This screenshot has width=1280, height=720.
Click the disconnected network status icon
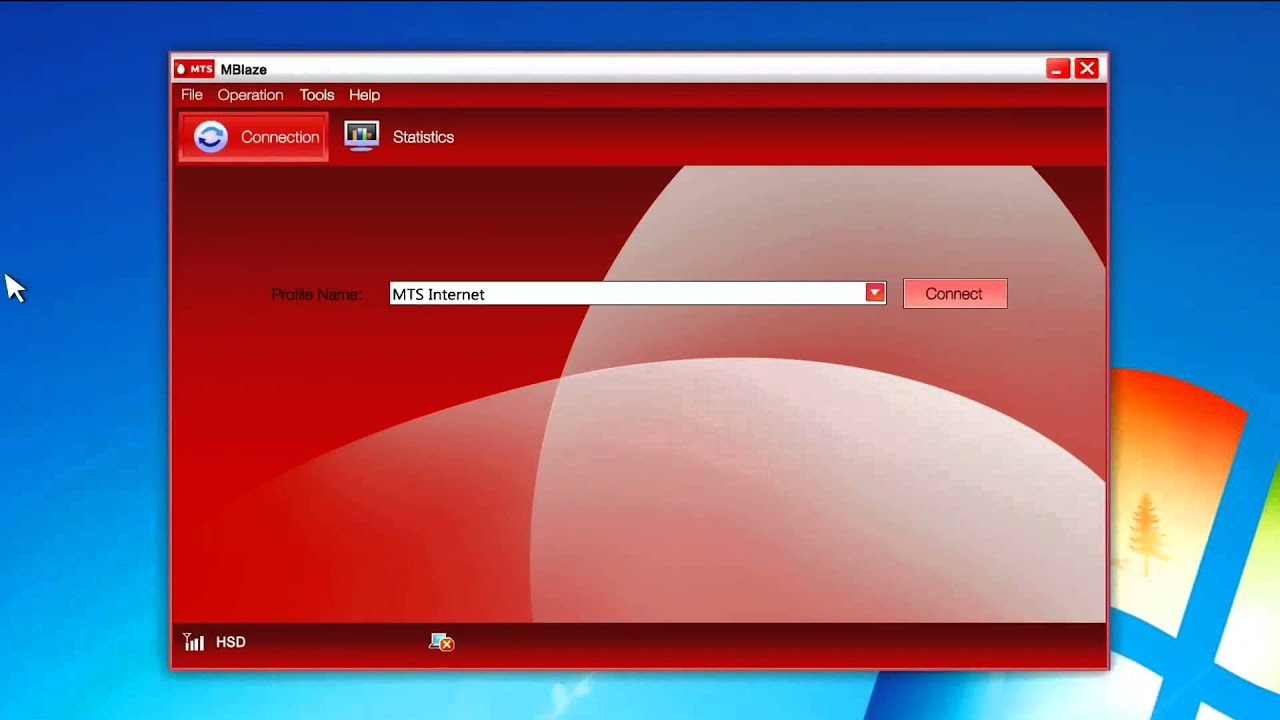click(441, 642)
